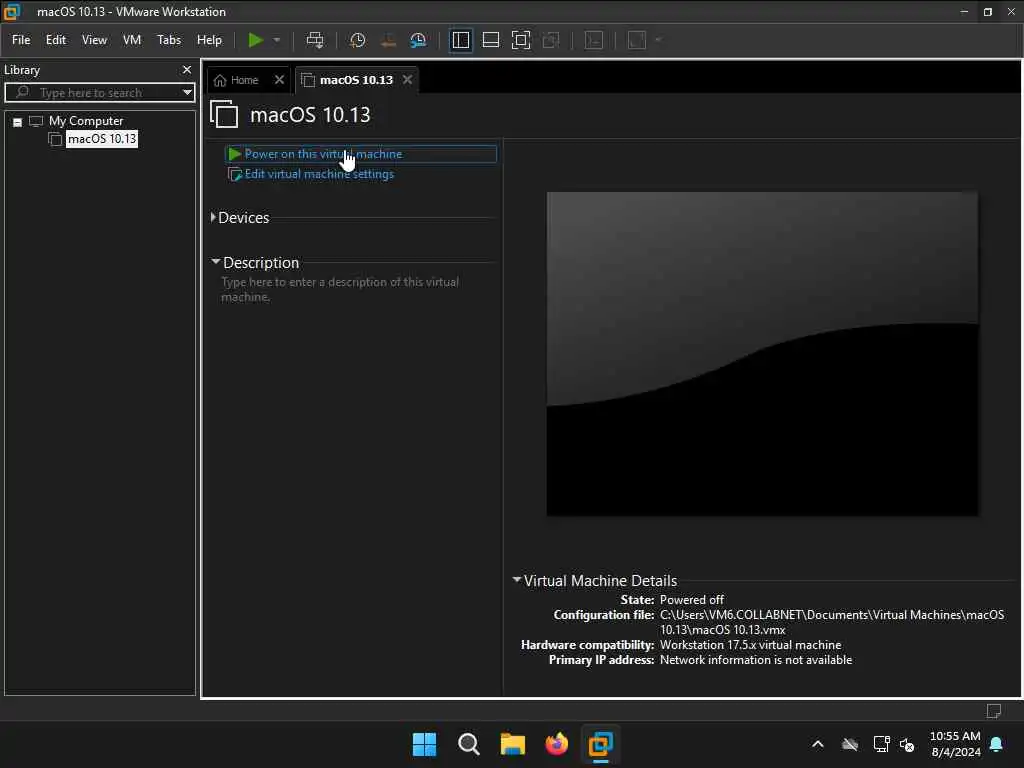Show hidden system tray icons
Image resolution: width=1024 pixels, height=768 pixels.
818,744
